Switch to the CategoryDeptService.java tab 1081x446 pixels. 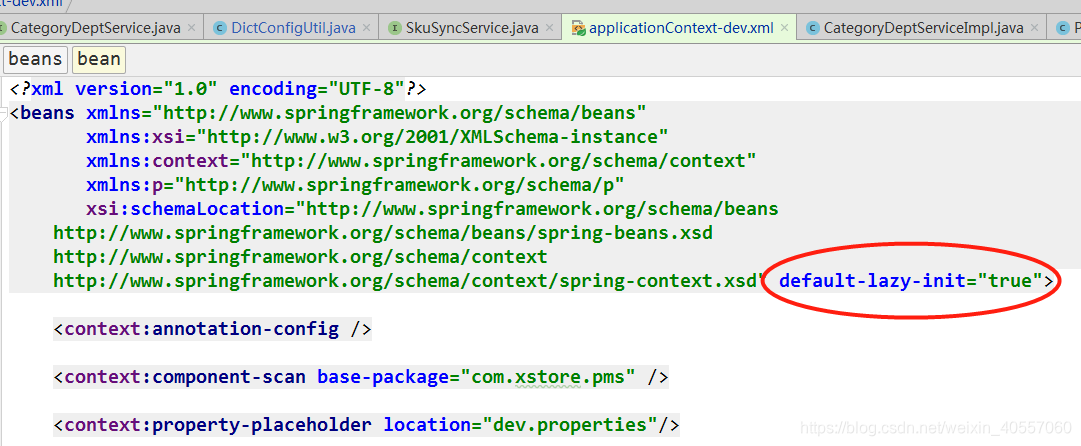tap(96, 28)
